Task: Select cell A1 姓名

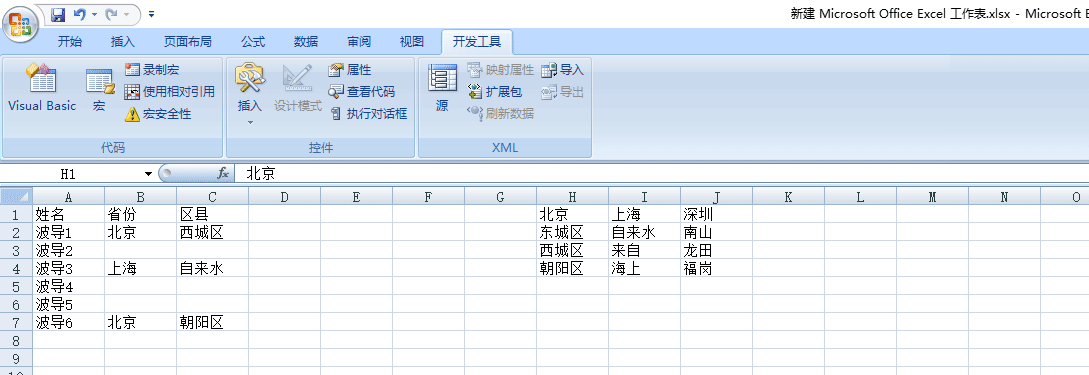Action: (x=68, y=214)
